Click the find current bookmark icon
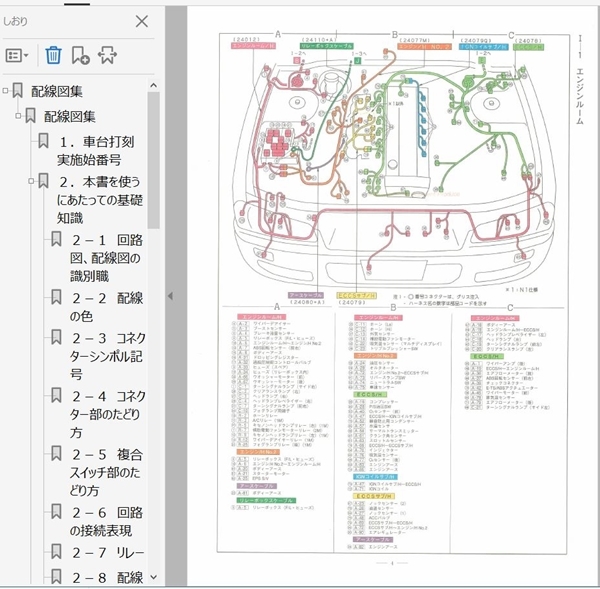This screenshot has width=600, height=589. 107,55
